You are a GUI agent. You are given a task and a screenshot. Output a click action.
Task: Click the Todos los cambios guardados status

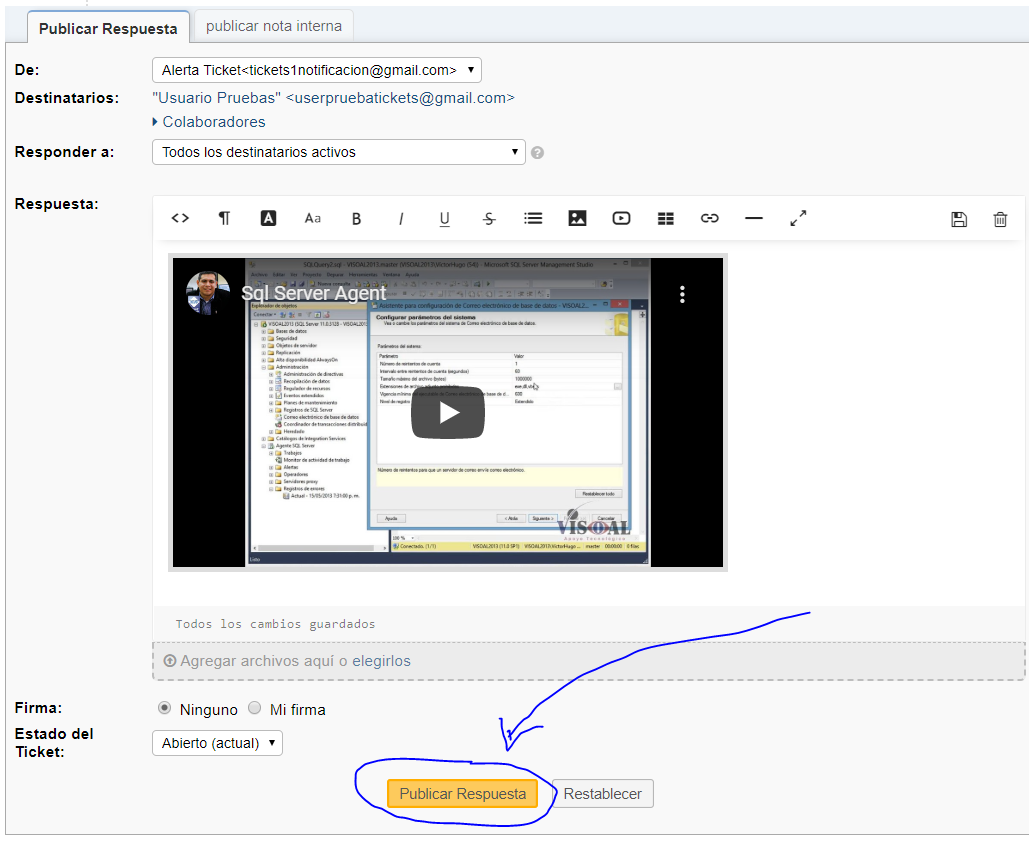[275, 624]
